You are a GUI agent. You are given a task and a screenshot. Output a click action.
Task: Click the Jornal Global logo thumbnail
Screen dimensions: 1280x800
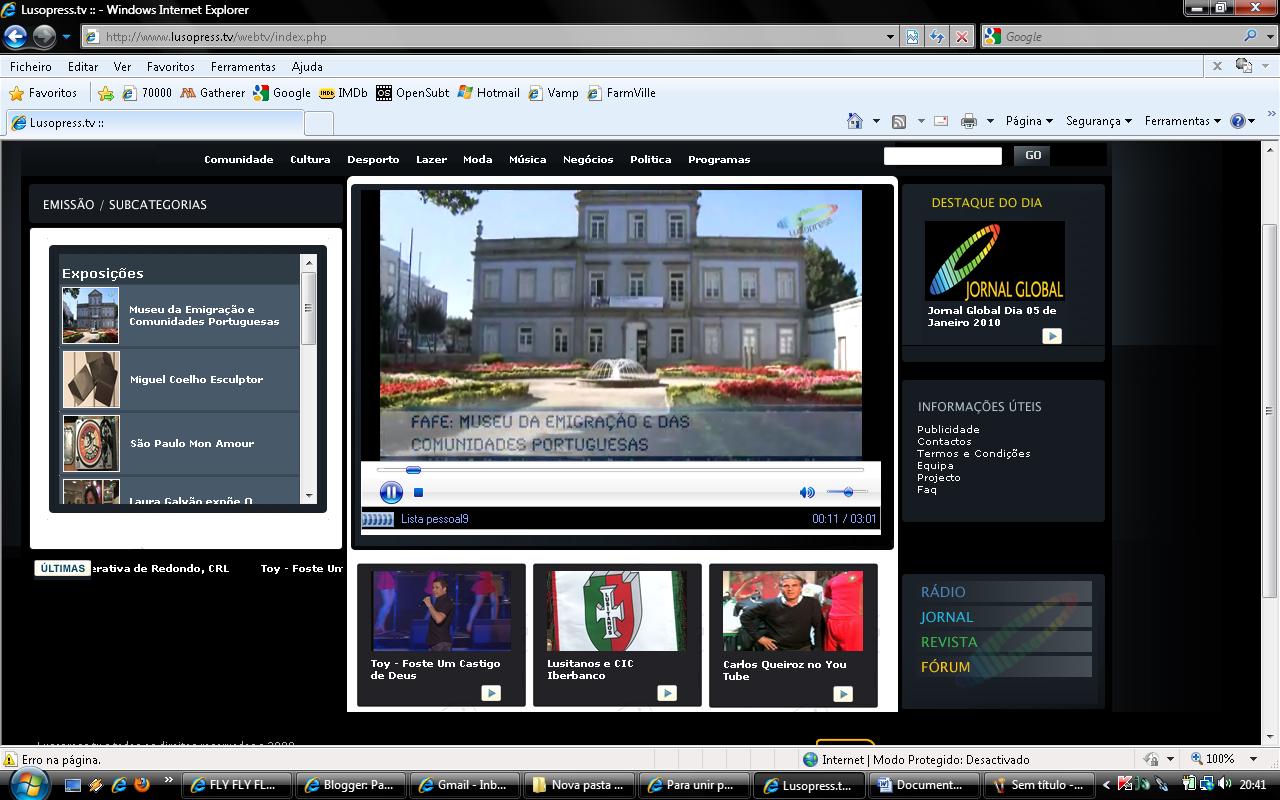coord(995,261)
